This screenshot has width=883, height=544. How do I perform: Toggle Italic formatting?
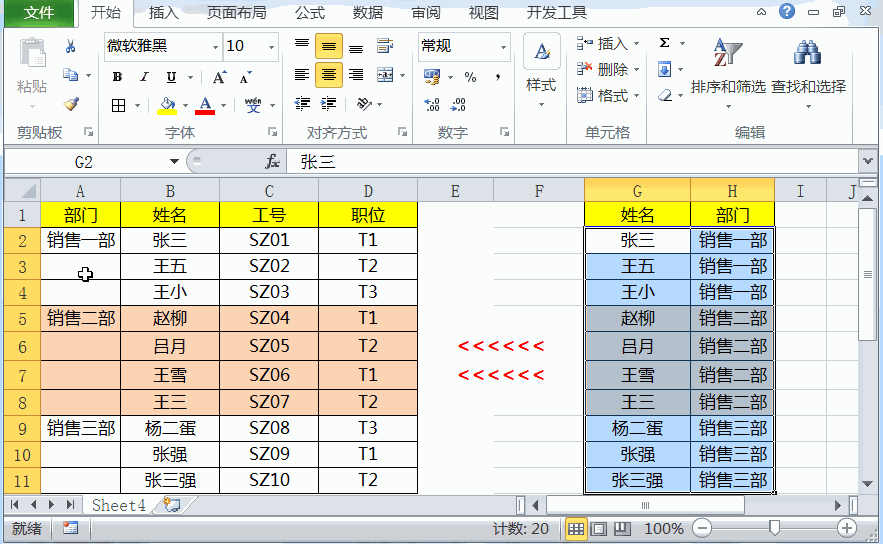(144, 77)
